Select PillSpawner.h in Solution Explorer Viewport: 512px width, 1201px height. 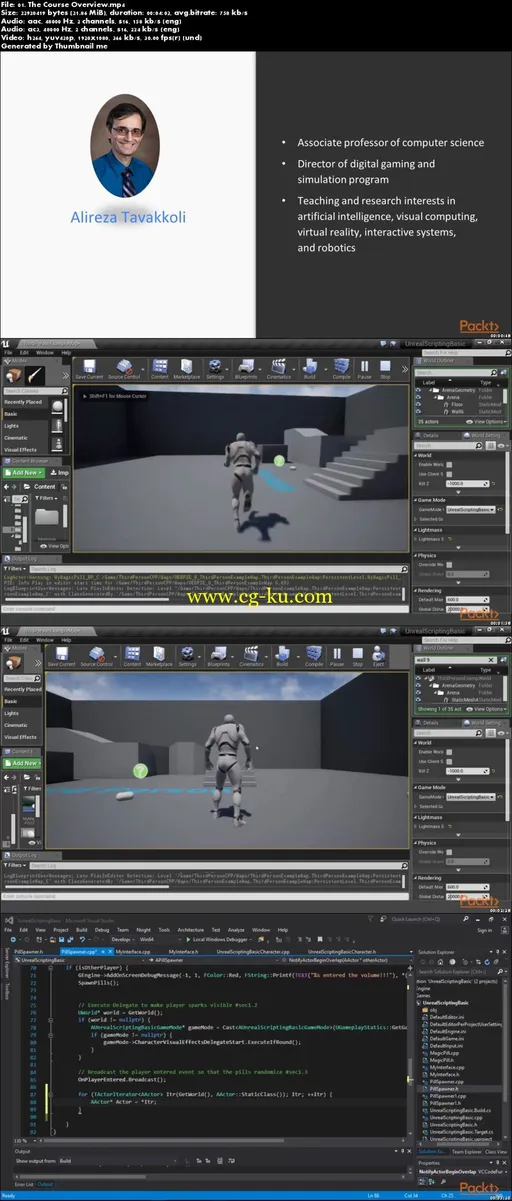click(444, 1087)
